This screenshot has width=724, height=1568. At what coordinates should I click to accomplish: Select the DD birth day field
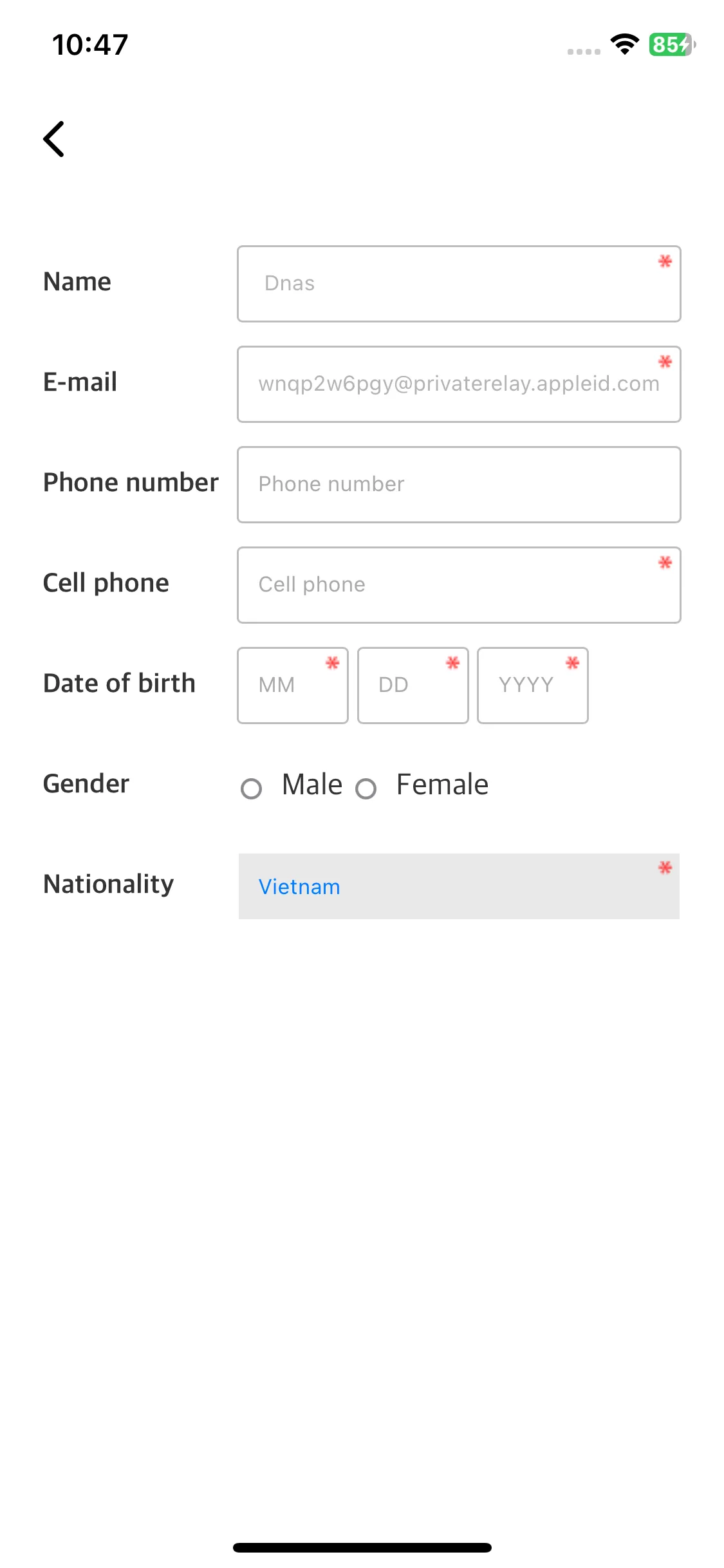[x=413, y=686]
